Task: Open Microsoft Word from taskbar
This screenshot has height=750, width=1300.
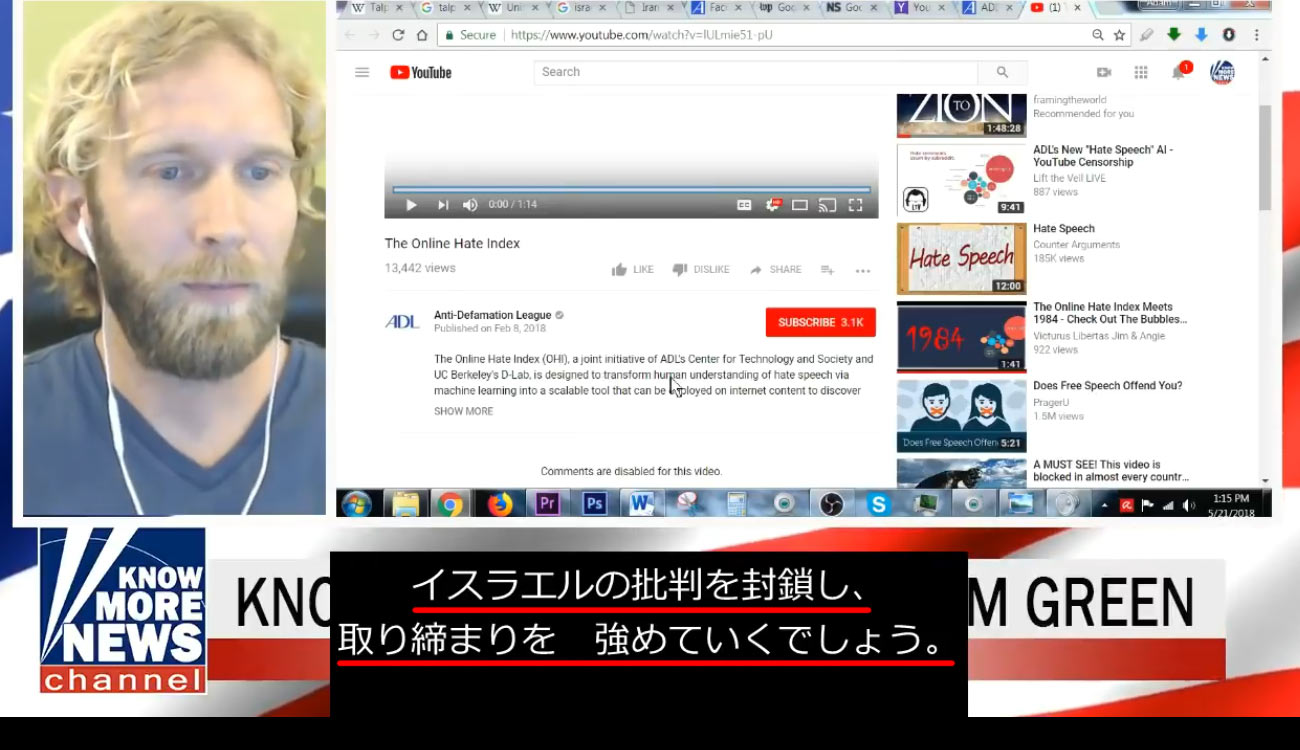Action: [x=640, y=504]
